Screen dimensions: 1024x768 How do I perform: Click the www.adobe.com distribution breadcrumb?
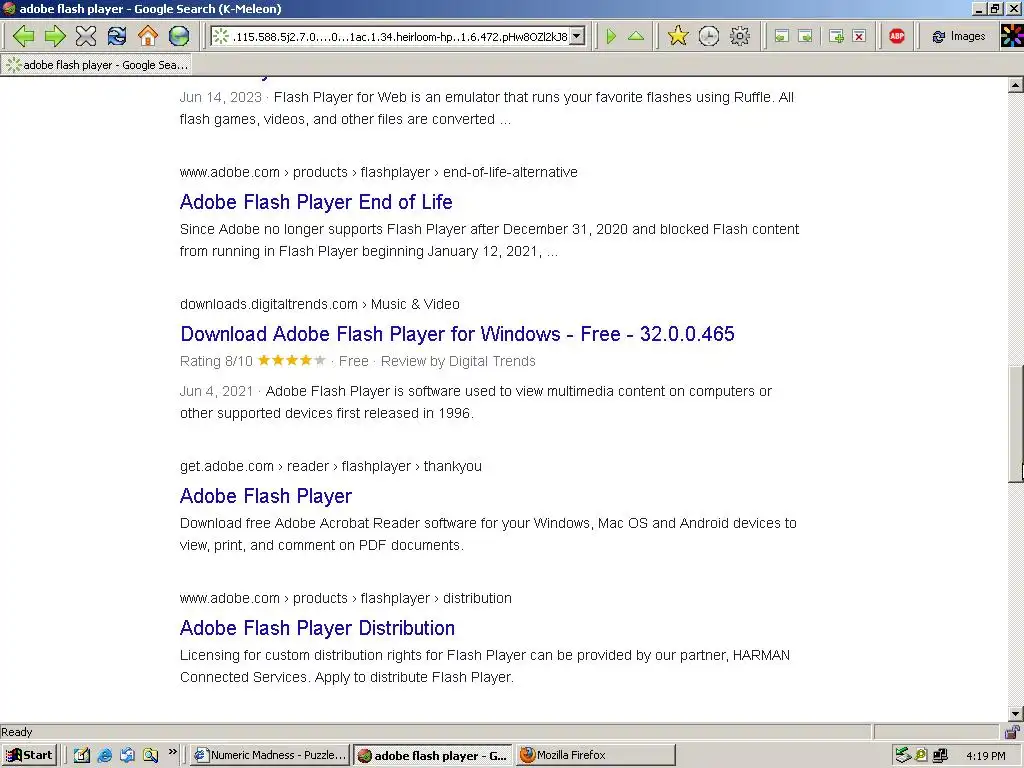345,598
